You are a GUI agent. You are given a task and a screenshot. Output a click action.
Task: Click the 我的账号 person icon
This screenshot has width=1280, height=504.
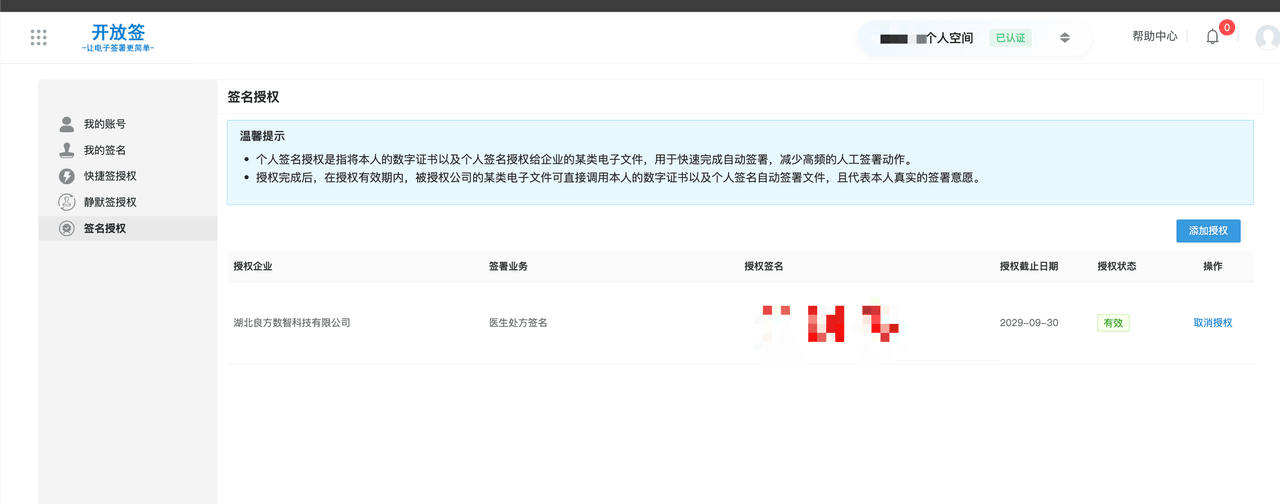click(x=67, y=124)
